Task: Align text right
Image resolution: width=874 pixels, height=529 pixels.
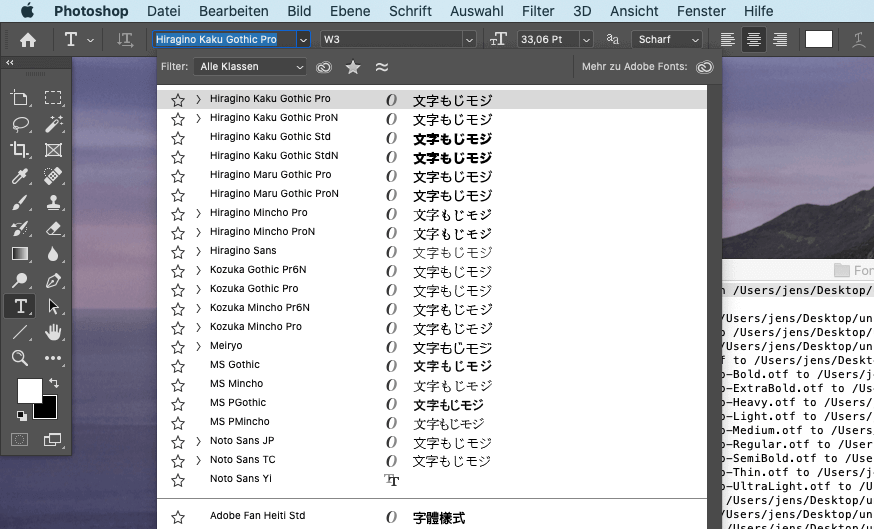Action: click(780, 40)
